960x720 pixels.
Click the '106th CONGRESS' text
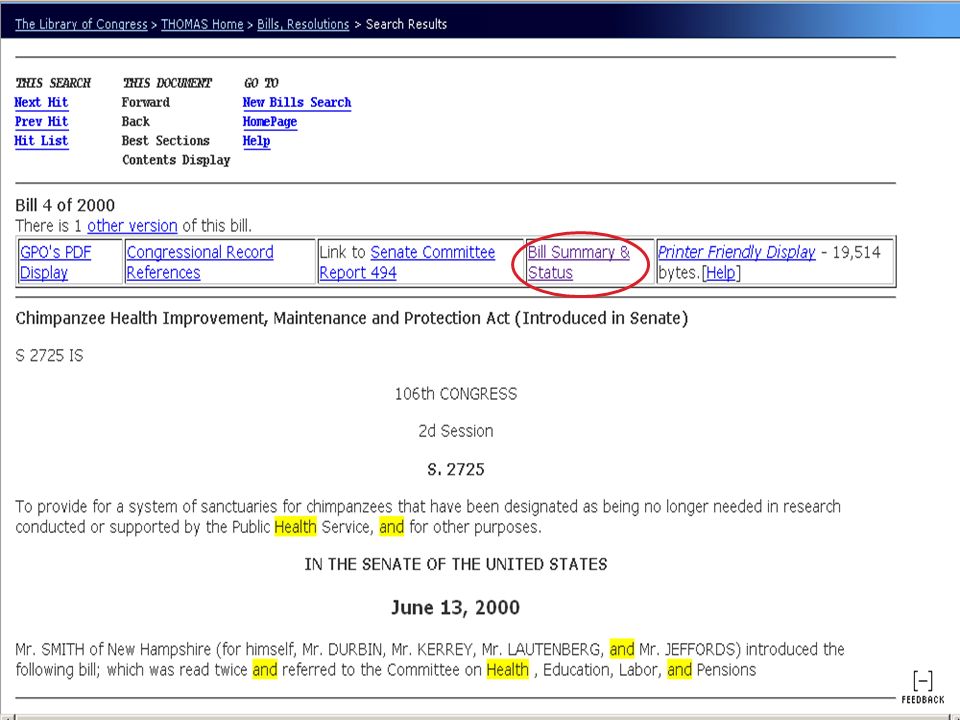pyautogui.click(x=456, y=394)
